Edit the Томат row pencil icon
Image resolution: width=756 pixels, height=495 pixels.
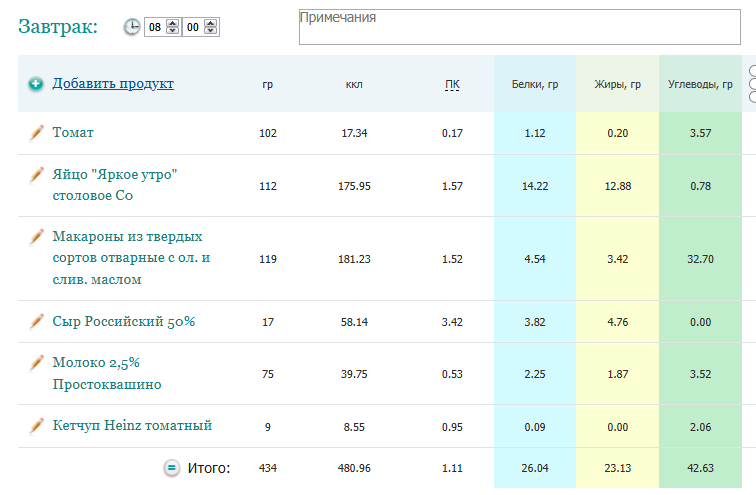coord(37,133)
